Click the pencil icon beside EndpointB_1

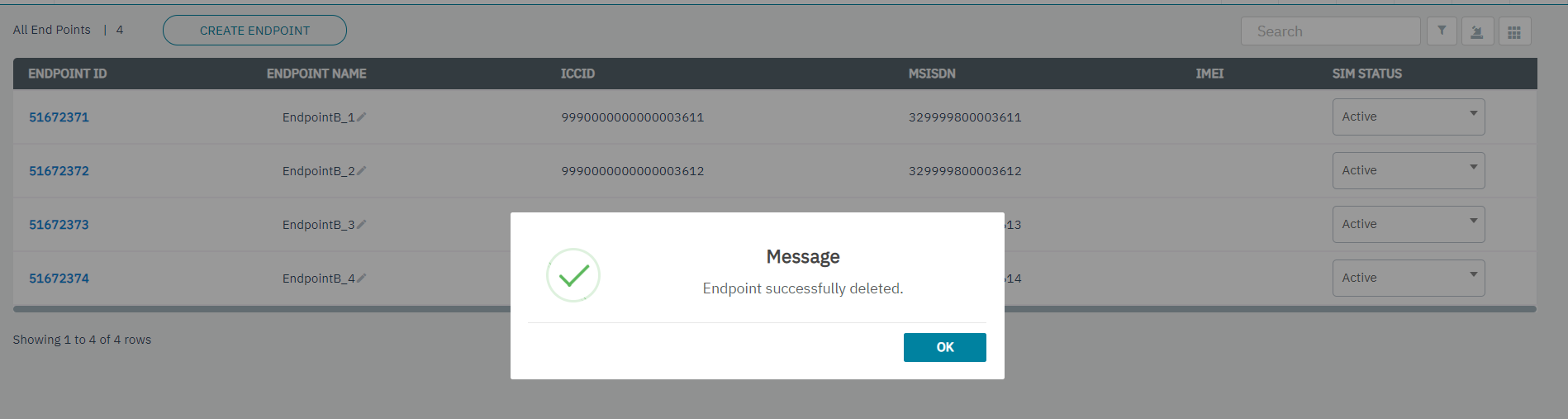click(362, 117)
